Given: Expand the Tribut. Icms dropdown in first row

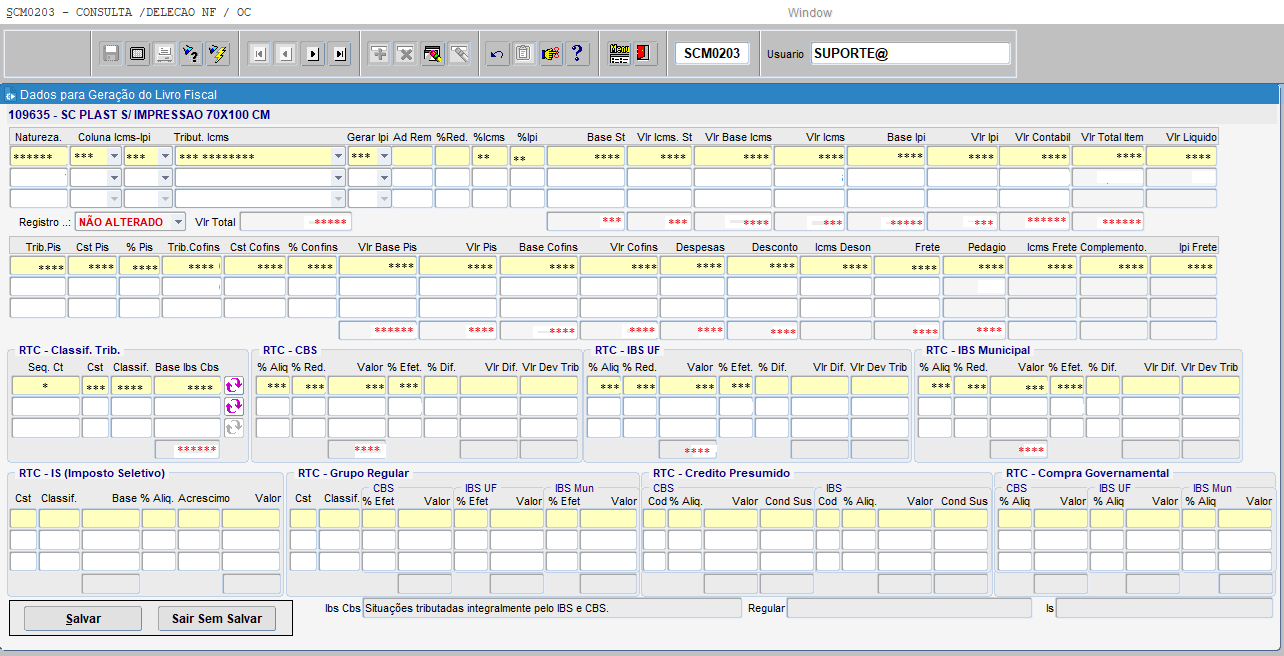Looking at the screenshot, I should [x=337, y=156].
